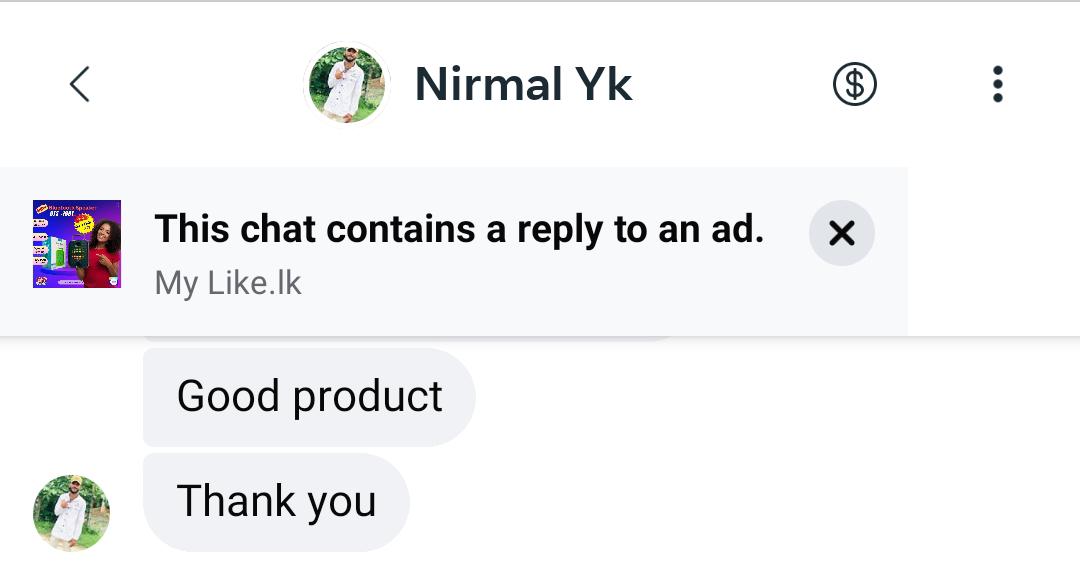Screen dimensions: 1080x580
Task: Tap the woman in the ad thumbnail
Action: coord(104,250)
